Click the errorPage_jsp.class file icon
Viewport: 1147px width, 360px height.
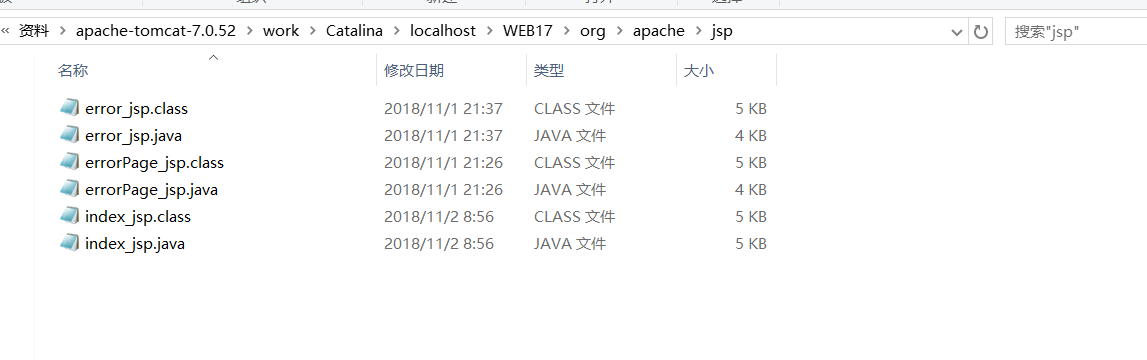[69, 162]
